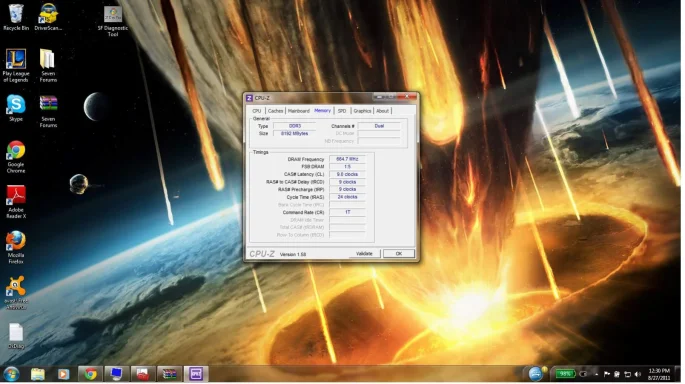Click the RAS# Precharge 9 clocks value
The image size is (685, 384).
coord(347,190)
